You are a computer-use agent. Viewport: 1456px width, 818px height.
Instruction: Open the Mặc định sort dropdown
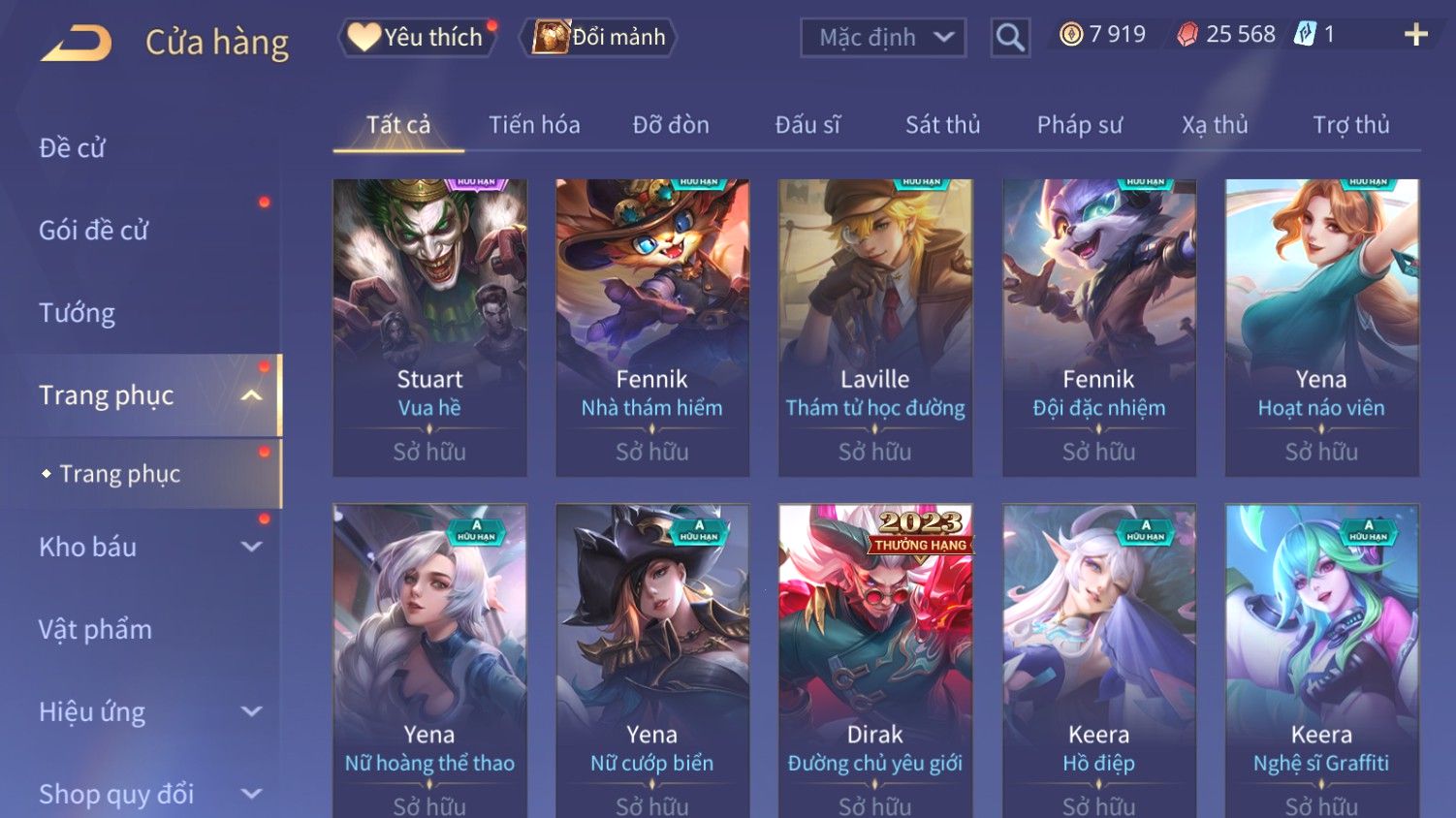883,38
